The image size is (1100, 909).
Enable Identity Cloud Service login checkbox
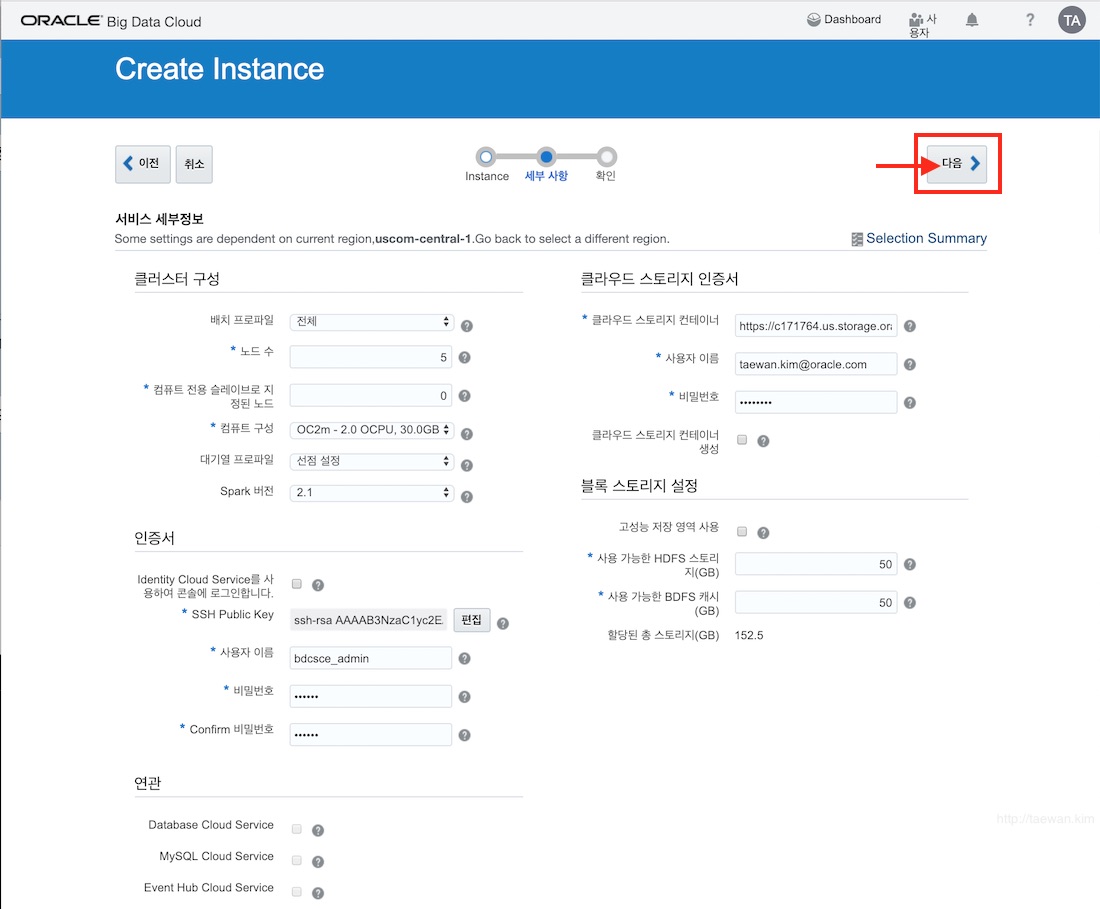297,584
